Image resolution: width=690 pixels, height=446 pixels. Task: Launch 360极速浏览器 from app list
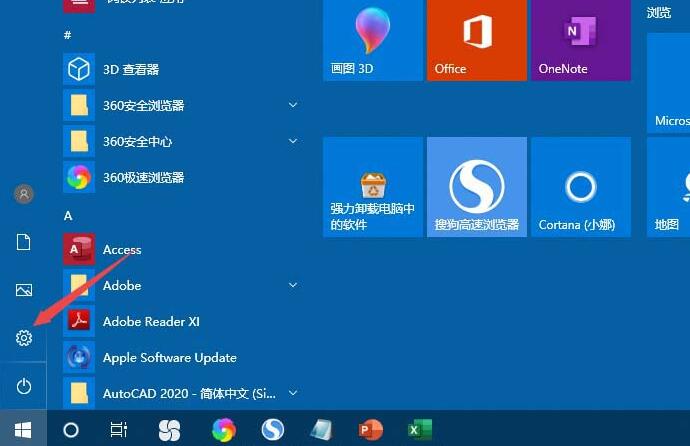143,177
